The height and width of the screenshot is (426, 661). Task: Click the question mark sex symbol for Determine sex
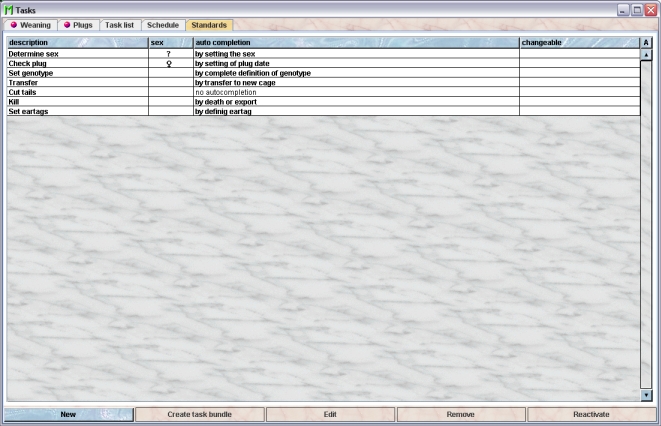pyautogui.click(x=170, y=54)
